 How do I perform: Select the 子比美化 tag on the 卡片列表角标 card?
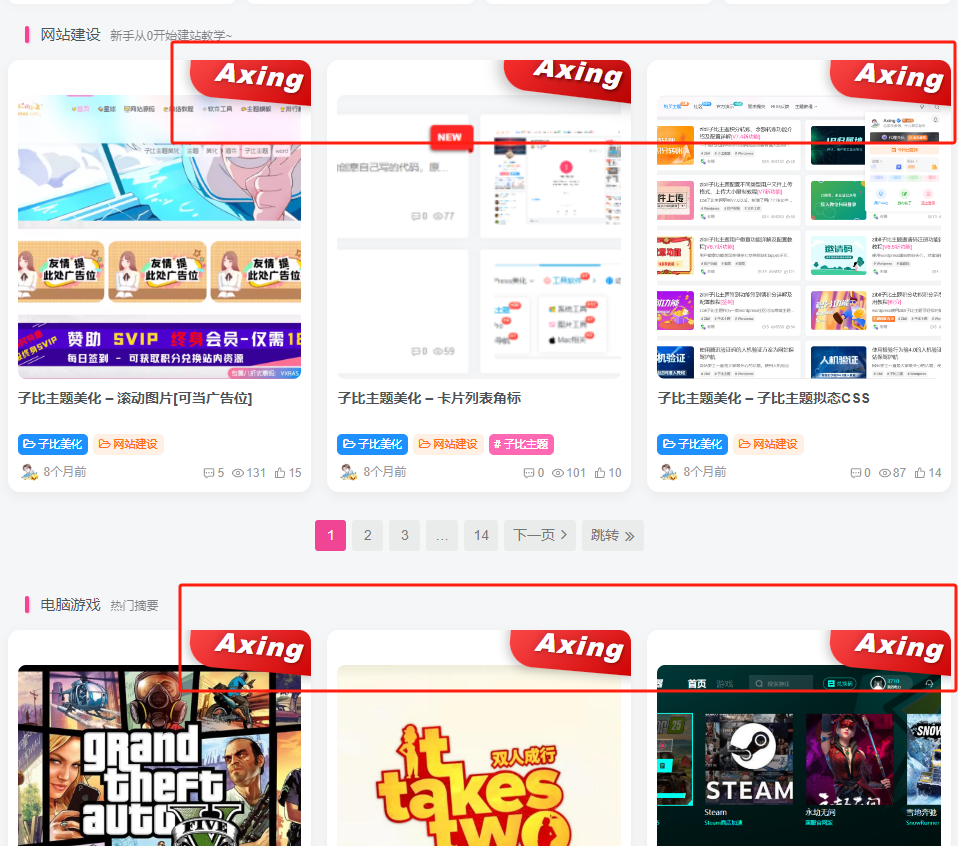point(373,444)
